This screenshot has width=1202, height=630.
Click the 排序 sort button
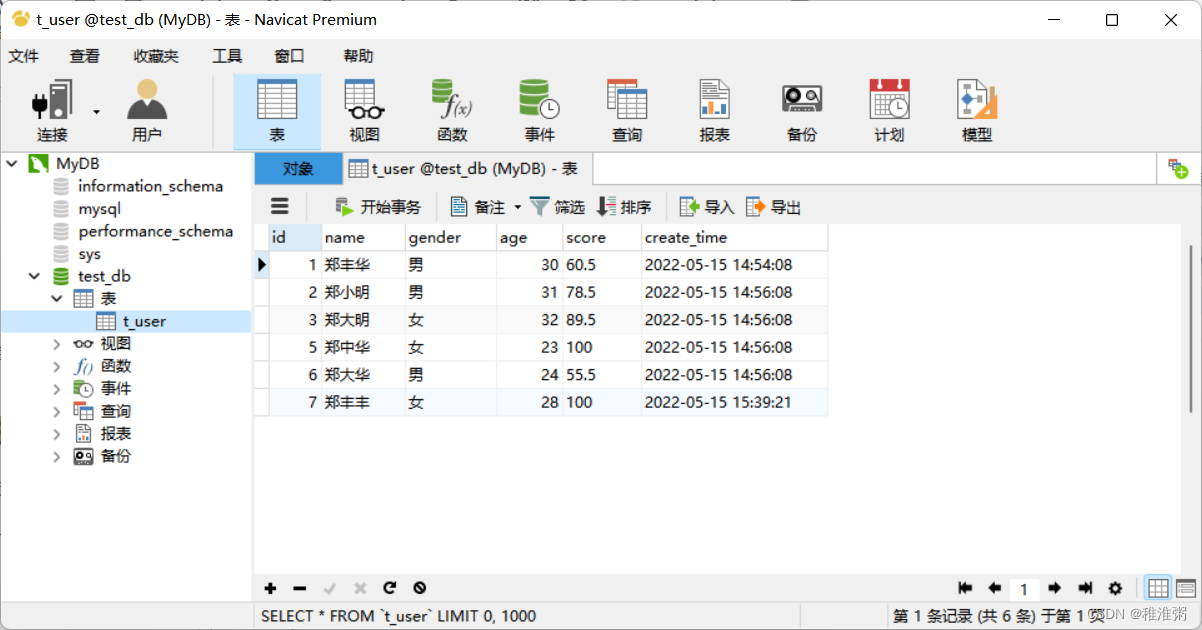pyautogui.click(x=624, y=208)
